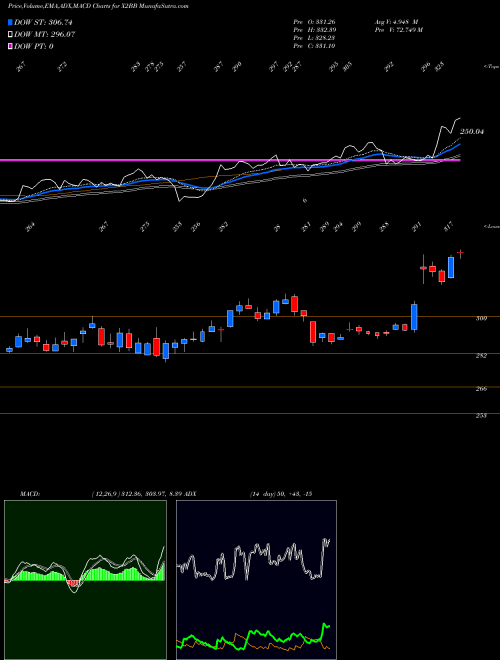Click the 250.04 EMA value label
The image size is (500, 660).
coord(472,132)
